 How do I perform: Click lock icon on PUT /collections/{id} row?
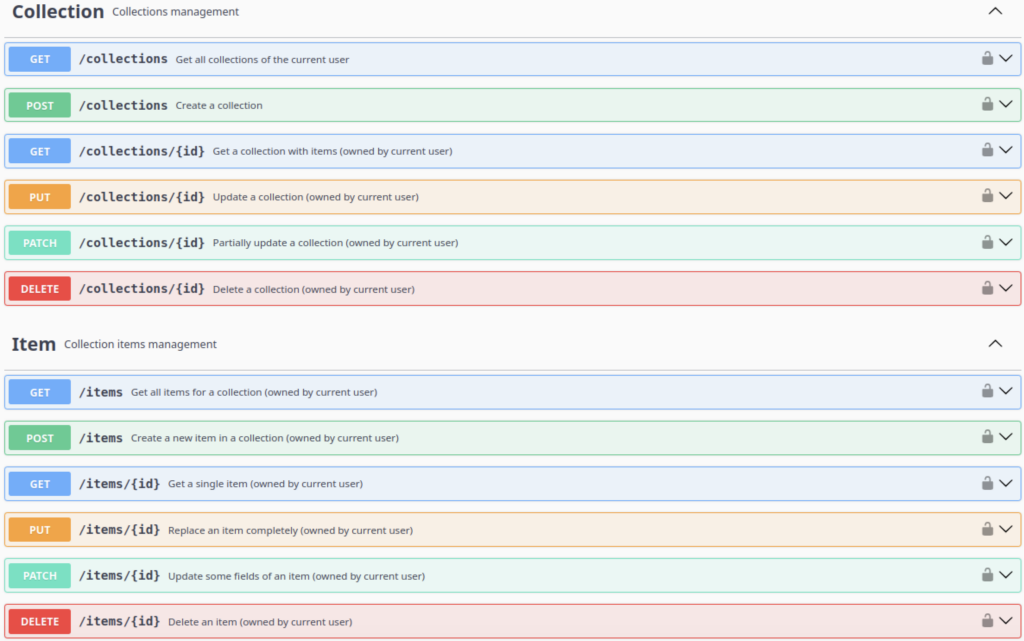coord(987,196)
